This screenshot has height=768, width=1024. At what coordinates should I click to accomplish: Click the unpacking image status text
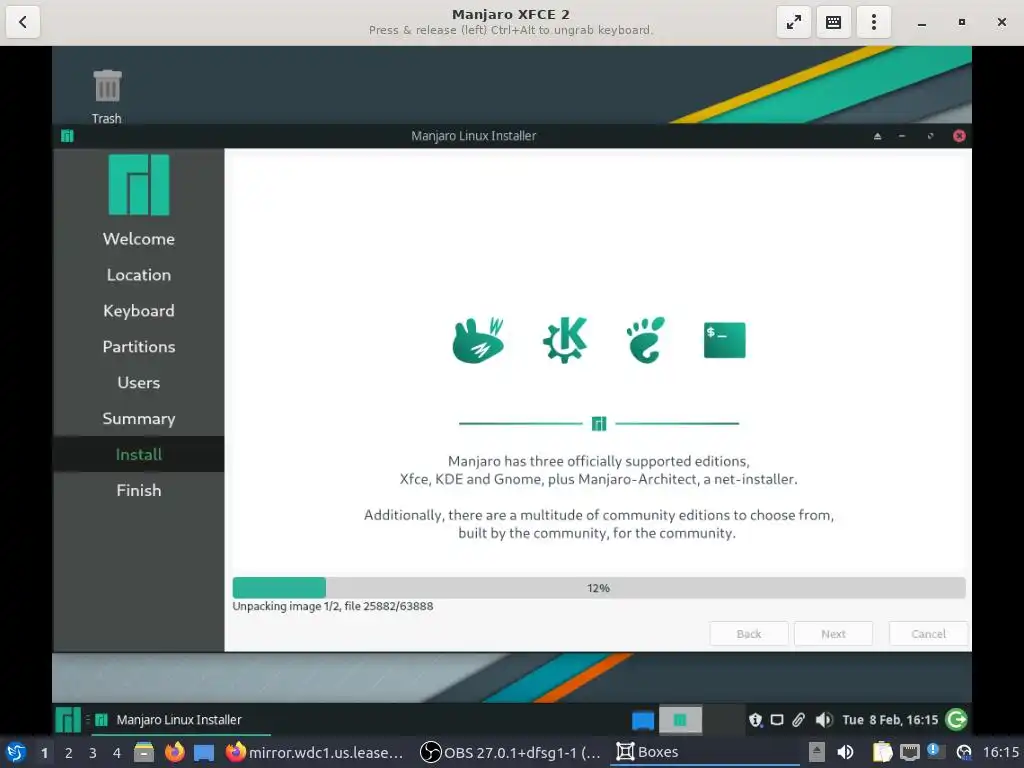332,606
